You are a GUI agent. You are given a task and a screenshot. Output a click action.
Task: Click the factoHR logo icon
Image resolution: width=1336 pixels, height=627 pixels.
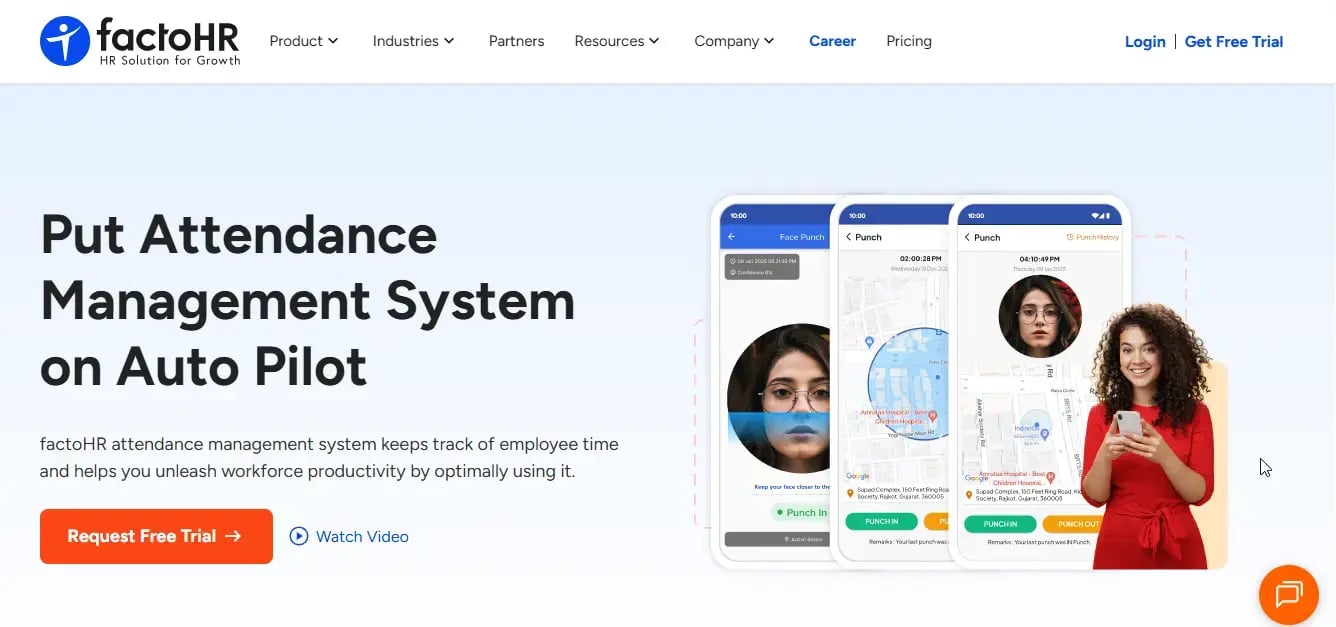pos(64,41)
